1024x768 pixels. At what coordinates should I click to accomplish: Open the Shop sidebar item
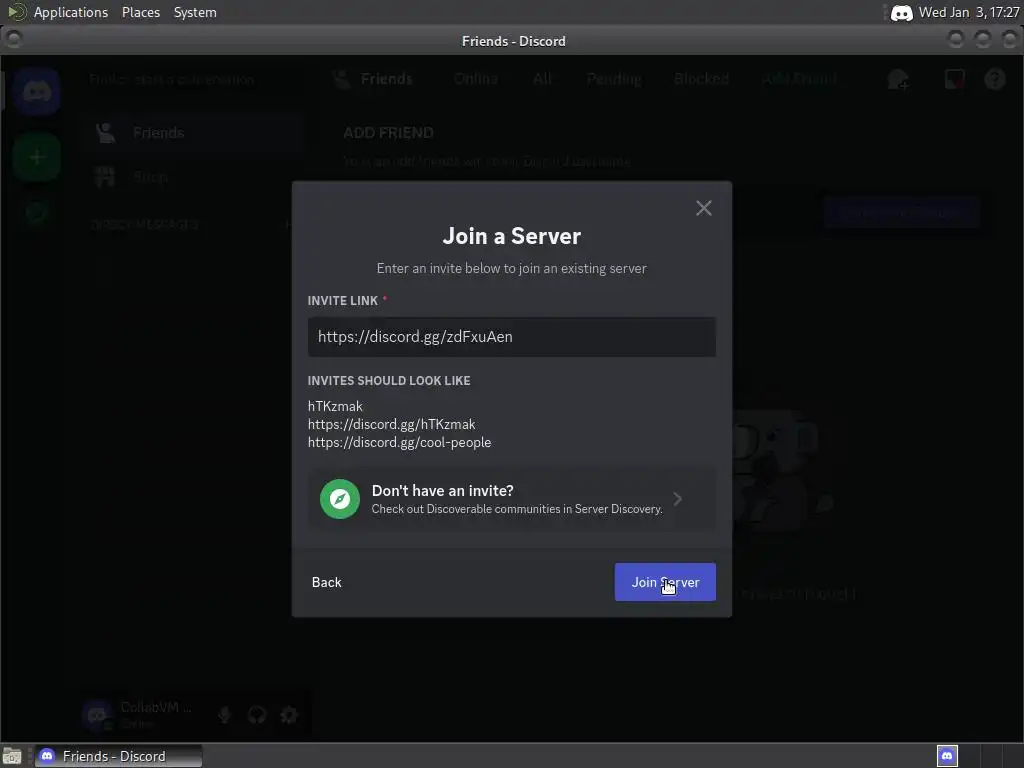coord(193,176)
